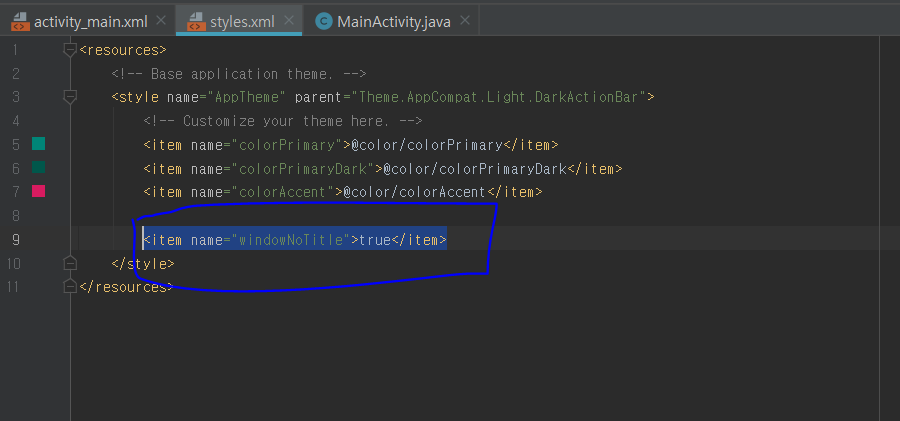
Task: Click the @color/colorPrimary reference on line 5
Action: click(x=427, y=145)
